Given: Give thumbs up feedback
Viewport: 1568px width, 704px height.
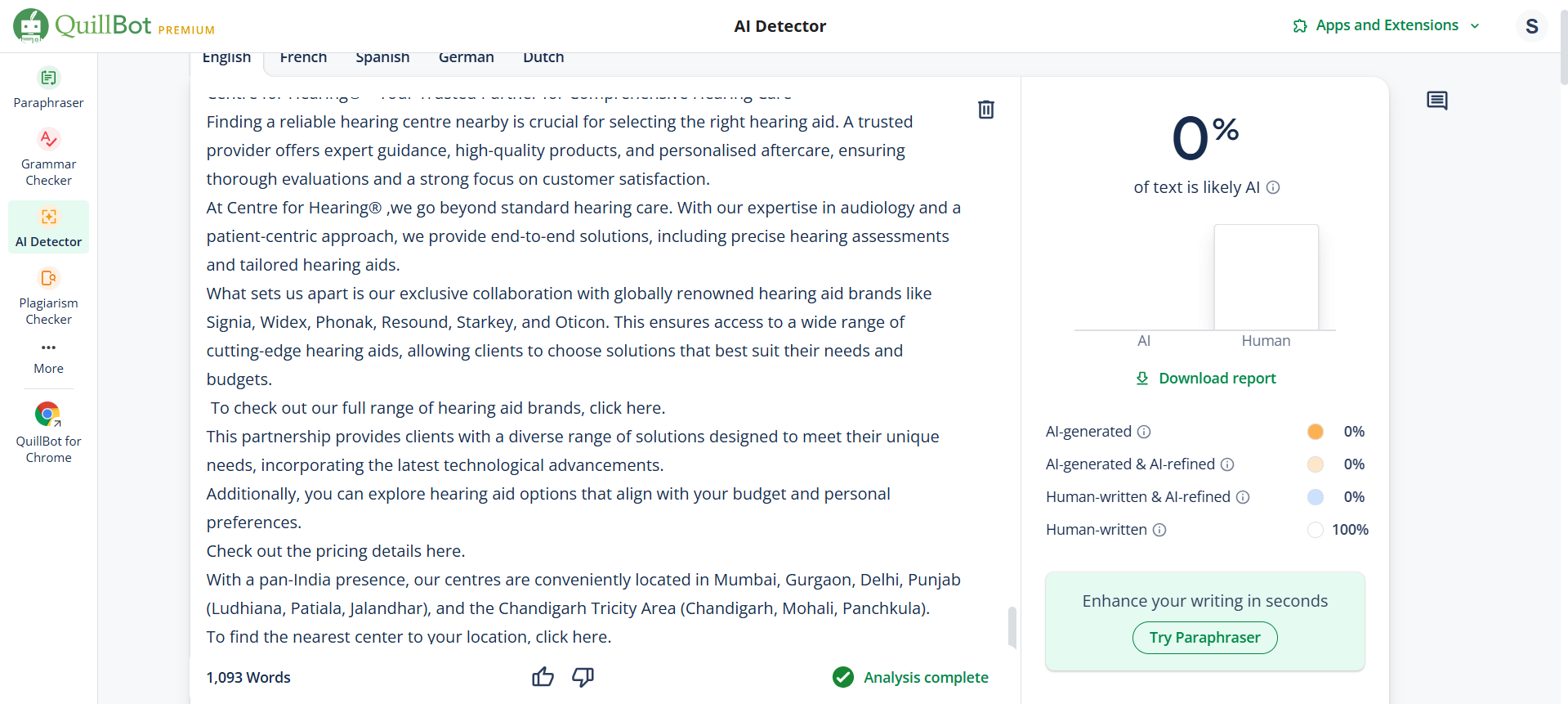Looking at the screenshot, I should tap(543, 677).
